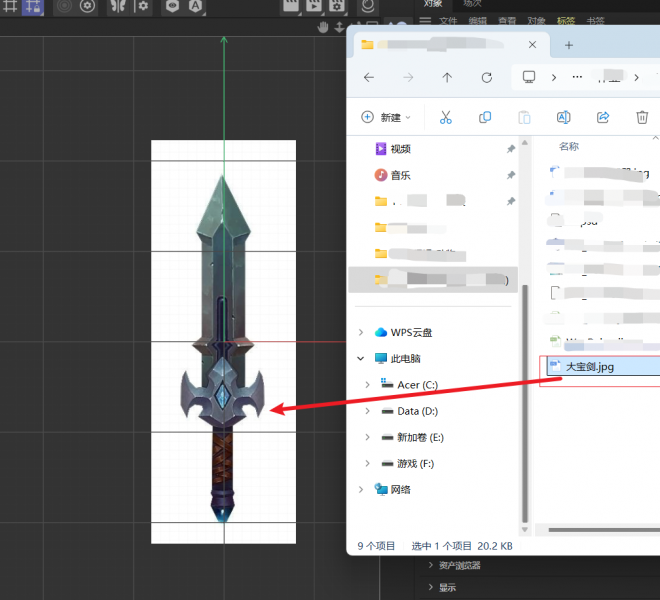Image resolution: width=660 pixels, height=600 pixels.
Task: Unpin 音乐 using its pin icon
Action: coord(511,175)
